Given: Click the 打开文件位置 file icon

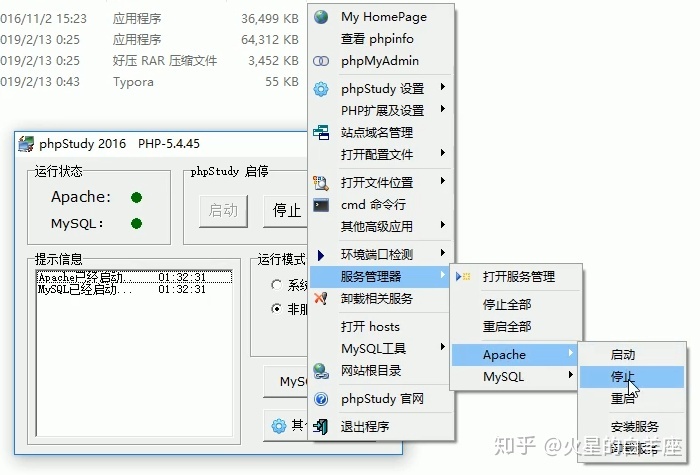Looking at the screenshot, I should [x=321, y=183].
